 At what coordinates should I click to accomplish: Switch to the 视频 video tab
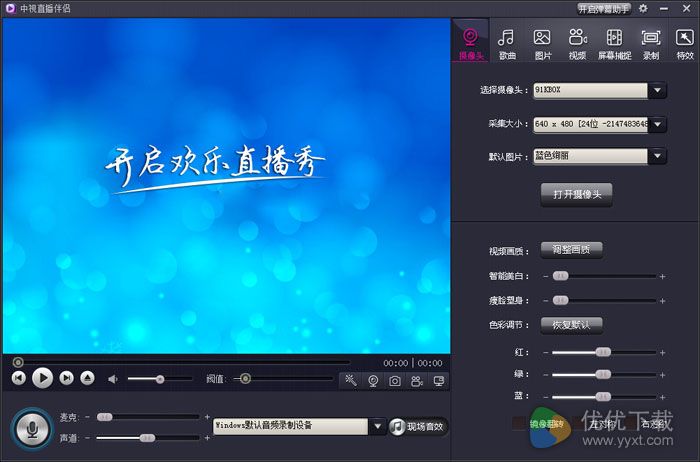pos(578,44)
